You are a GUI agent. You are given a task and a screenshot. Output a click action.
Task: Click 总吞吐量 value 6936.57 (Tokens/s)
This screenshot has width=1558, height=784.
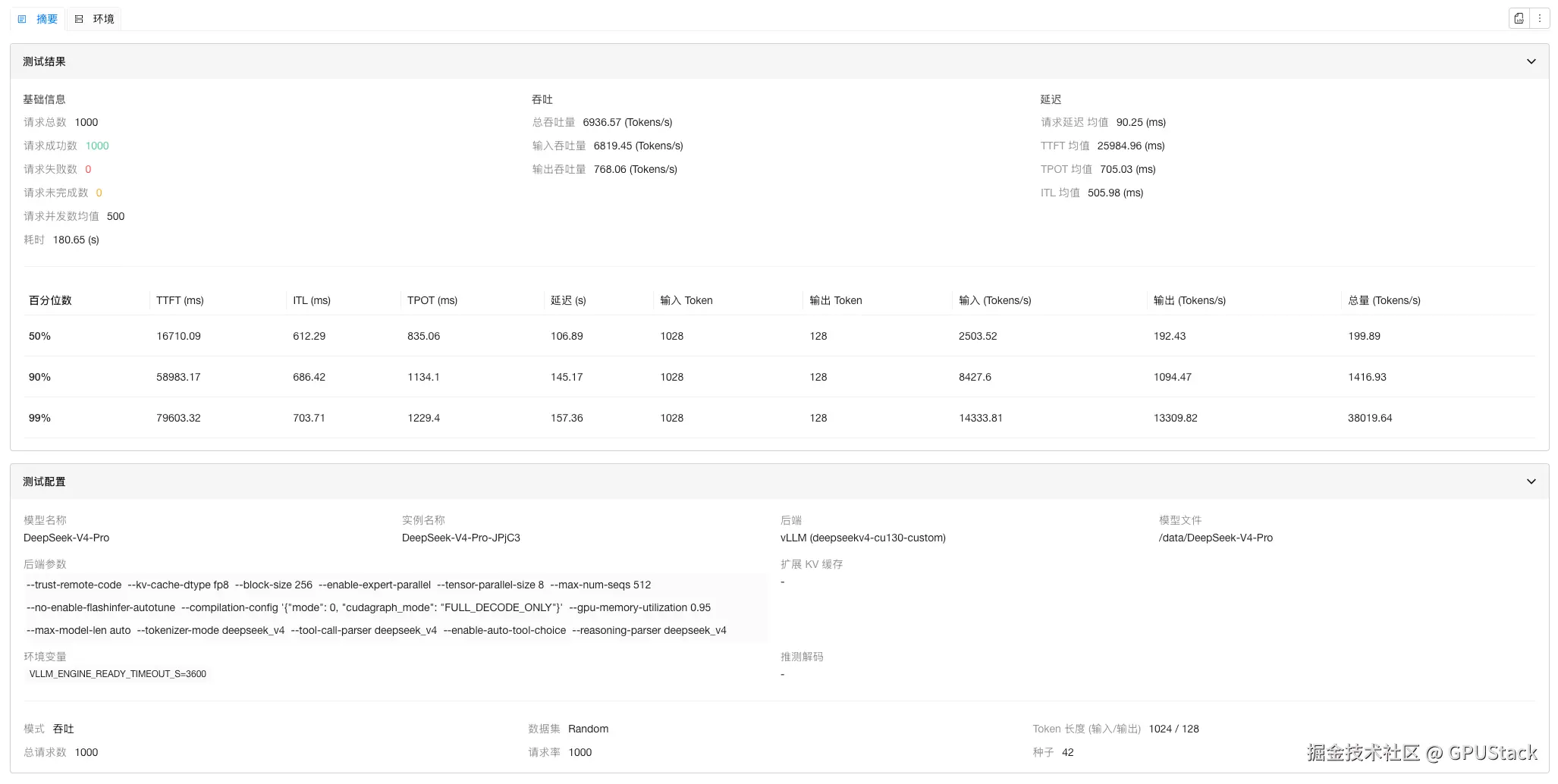(x=627, y=122)
